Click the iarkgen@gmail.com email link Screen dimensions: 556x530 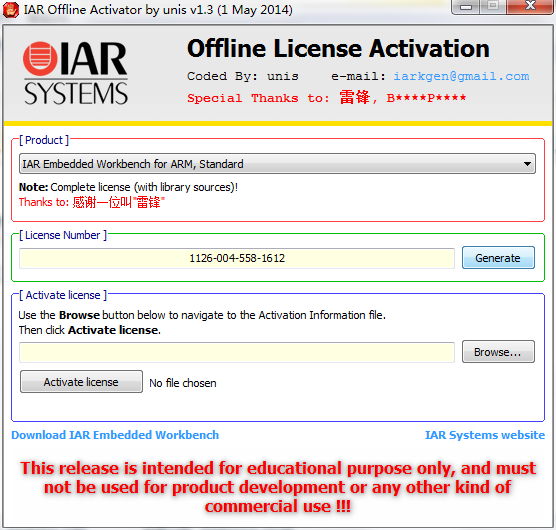pos(461,76)
